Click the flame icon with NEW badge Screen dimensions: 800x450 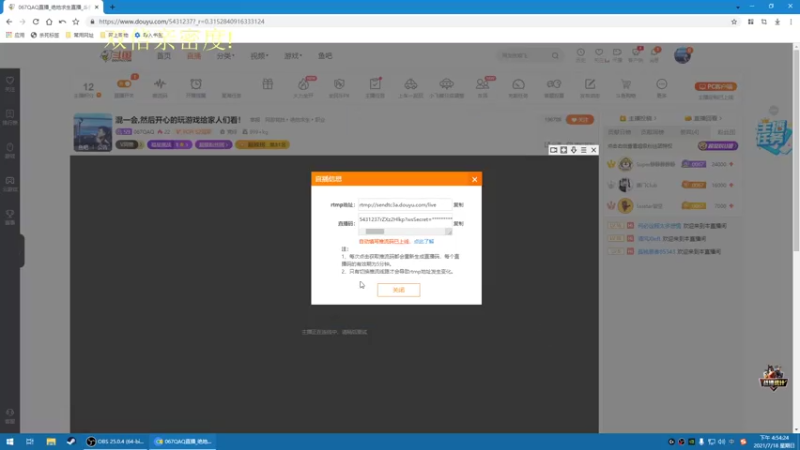pos(304,84)
